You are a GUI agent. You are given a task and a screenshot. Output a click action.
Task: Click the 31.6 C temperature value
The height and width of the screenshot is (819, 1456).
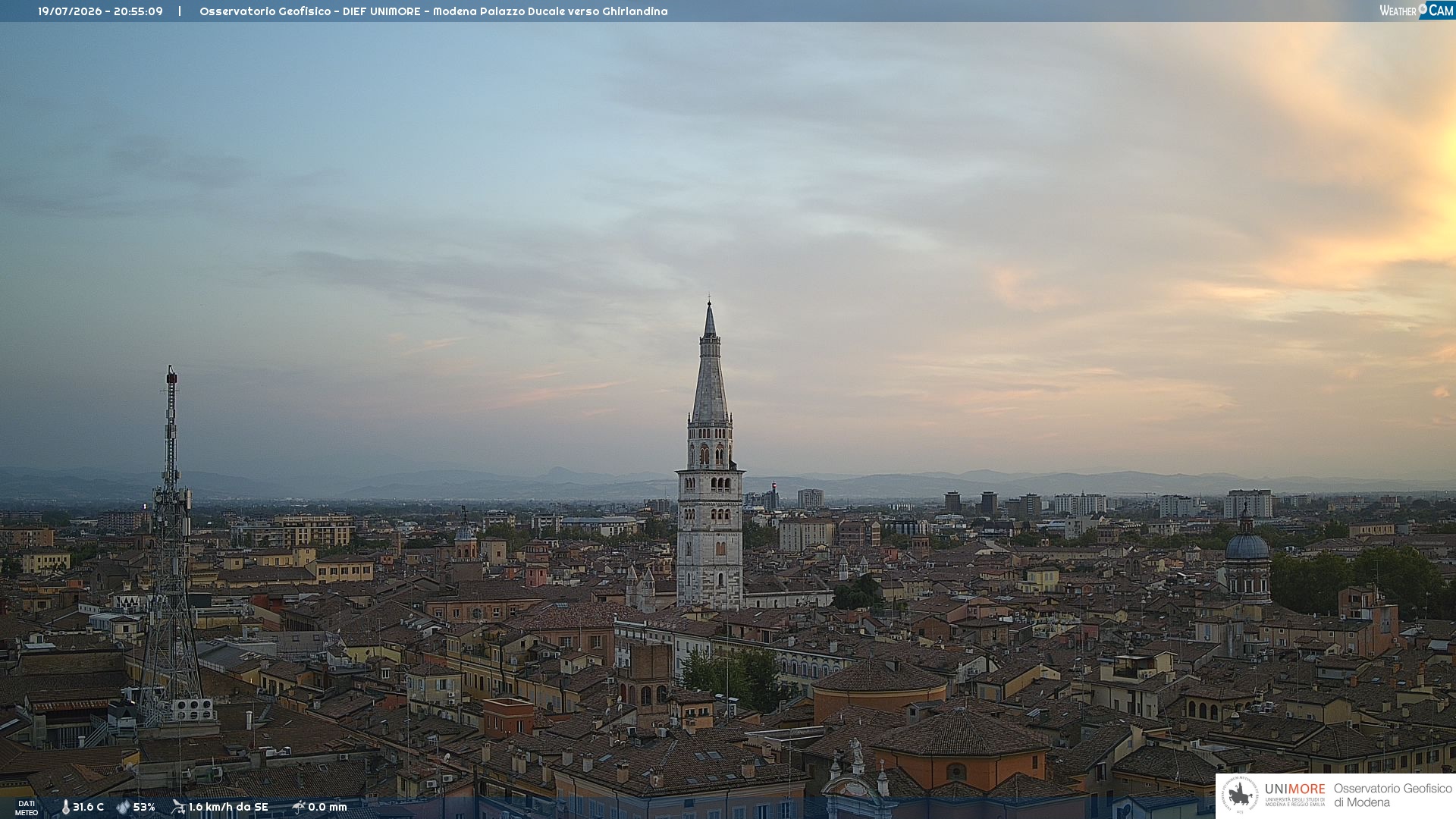pos(88,807)
